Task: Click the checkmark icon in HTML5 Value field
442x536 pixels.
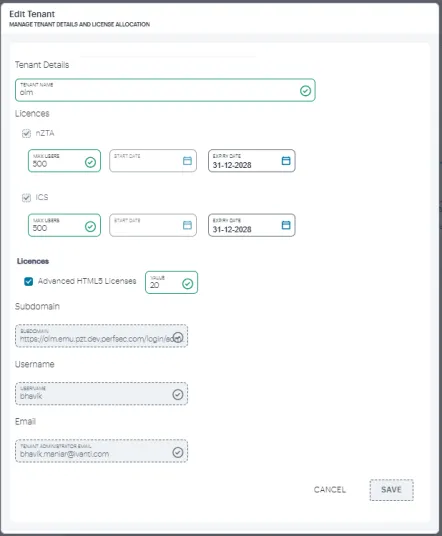Action: coord(187,283)
